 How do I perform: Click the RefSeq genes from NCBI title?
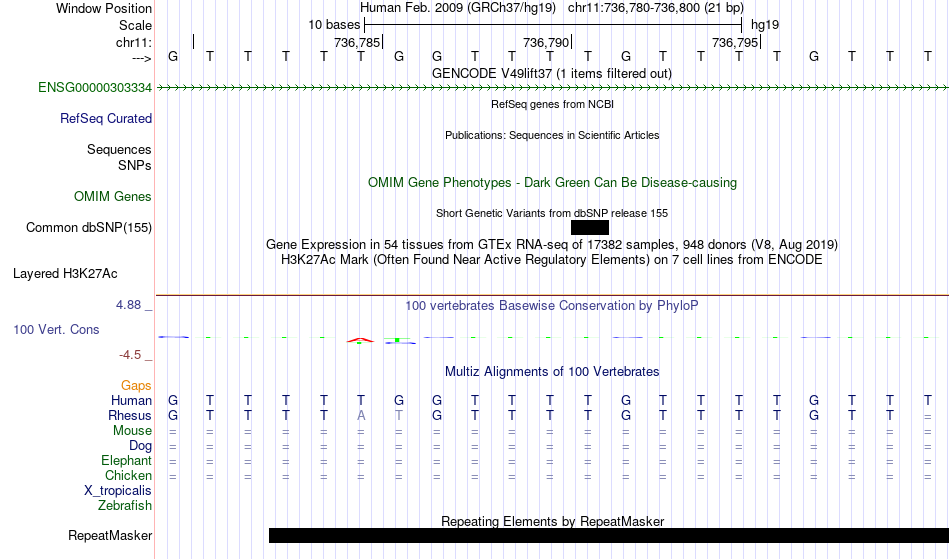click(552, 104)
